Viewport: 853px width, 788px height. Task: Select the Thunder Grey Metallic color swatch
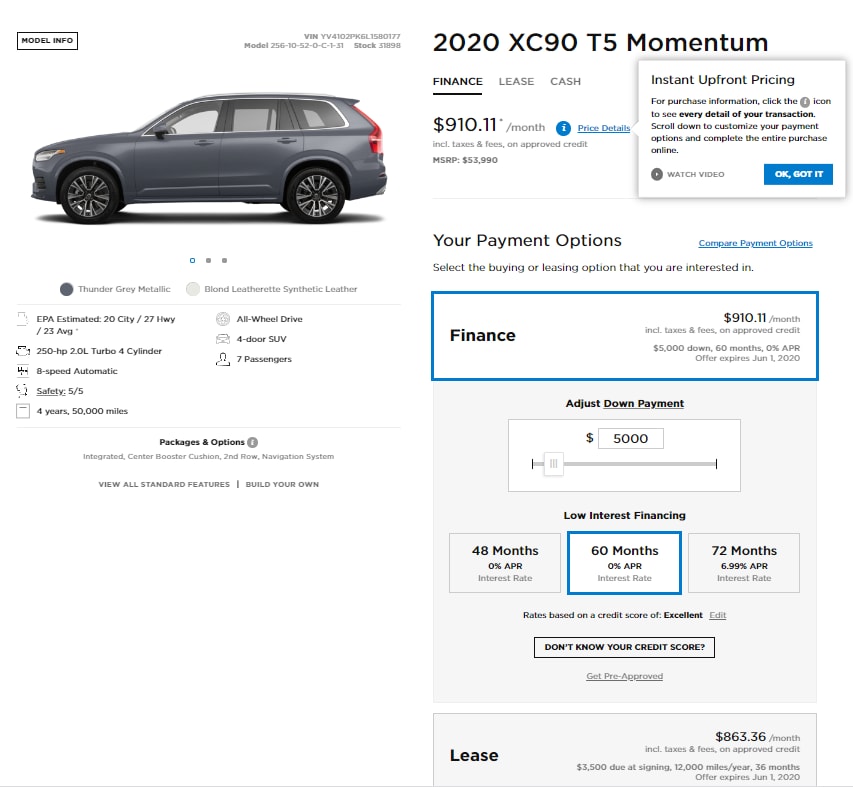[66, 289]
